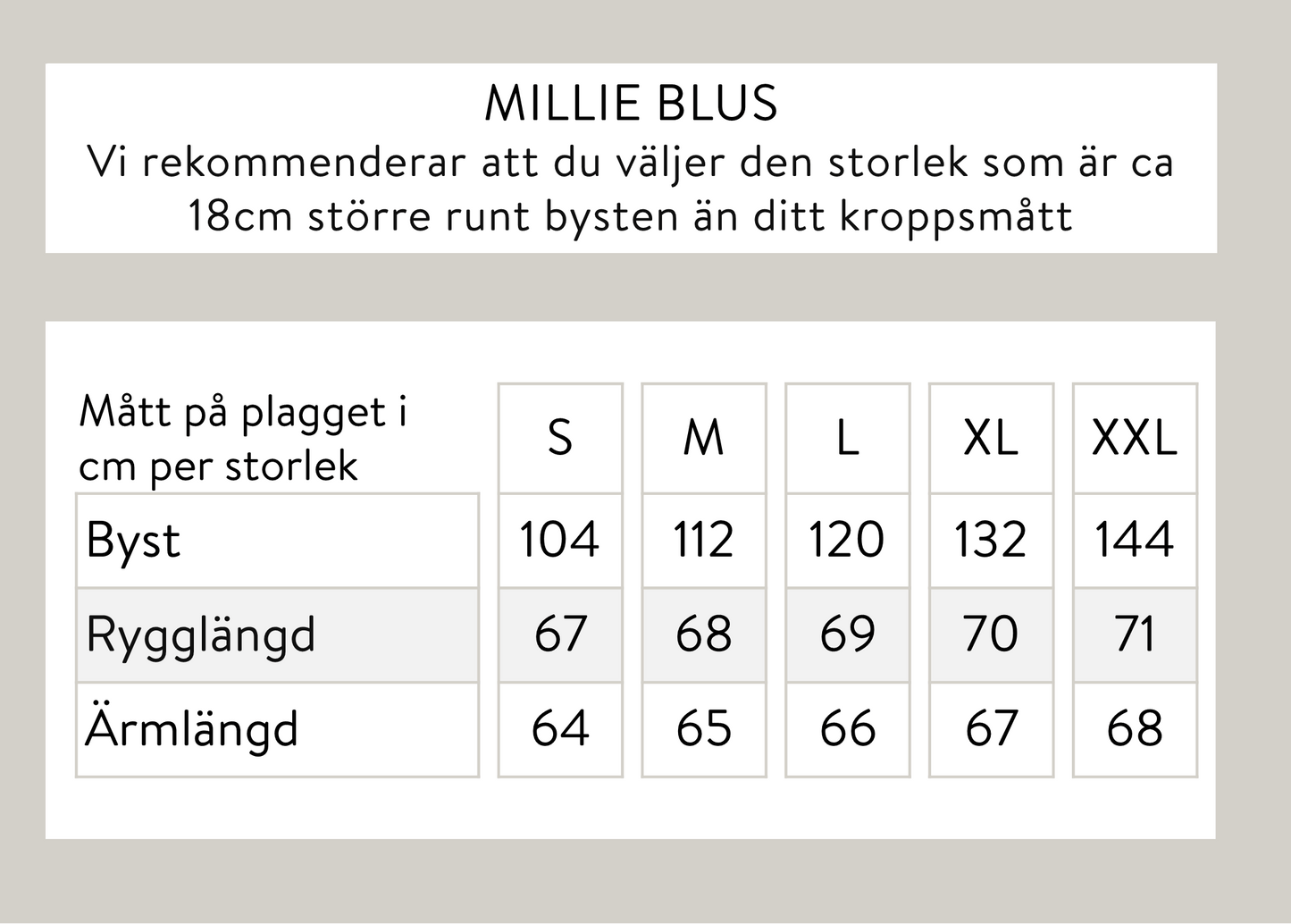Select the XL size header cell
Viewport: 1291px width, 924px height.
click(x=991, y=438)
